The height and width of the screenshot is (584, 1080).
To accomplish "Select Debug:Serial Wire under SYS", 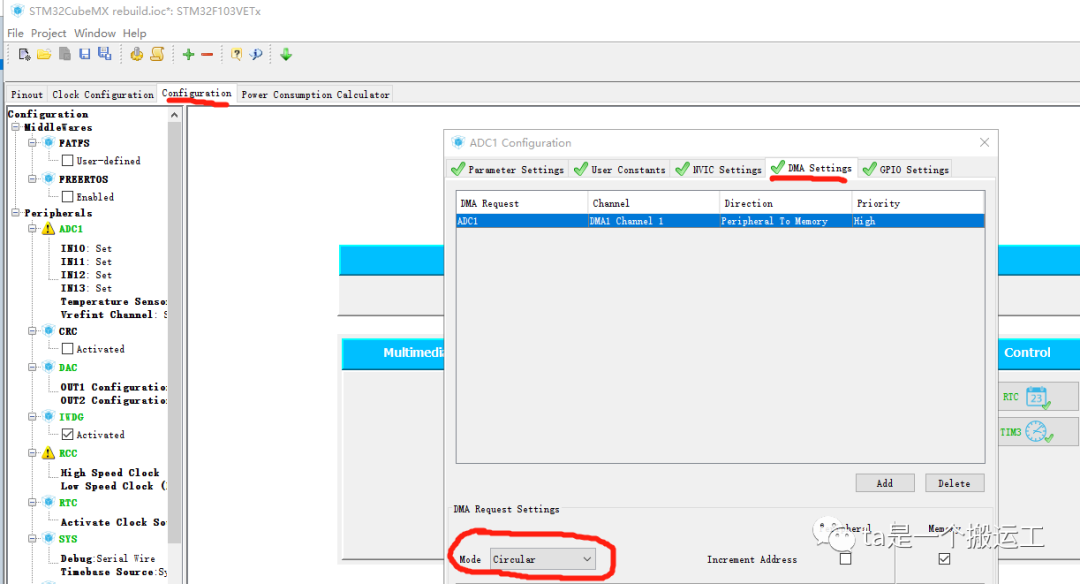I will pyautogui.click(x=107, y=559).
